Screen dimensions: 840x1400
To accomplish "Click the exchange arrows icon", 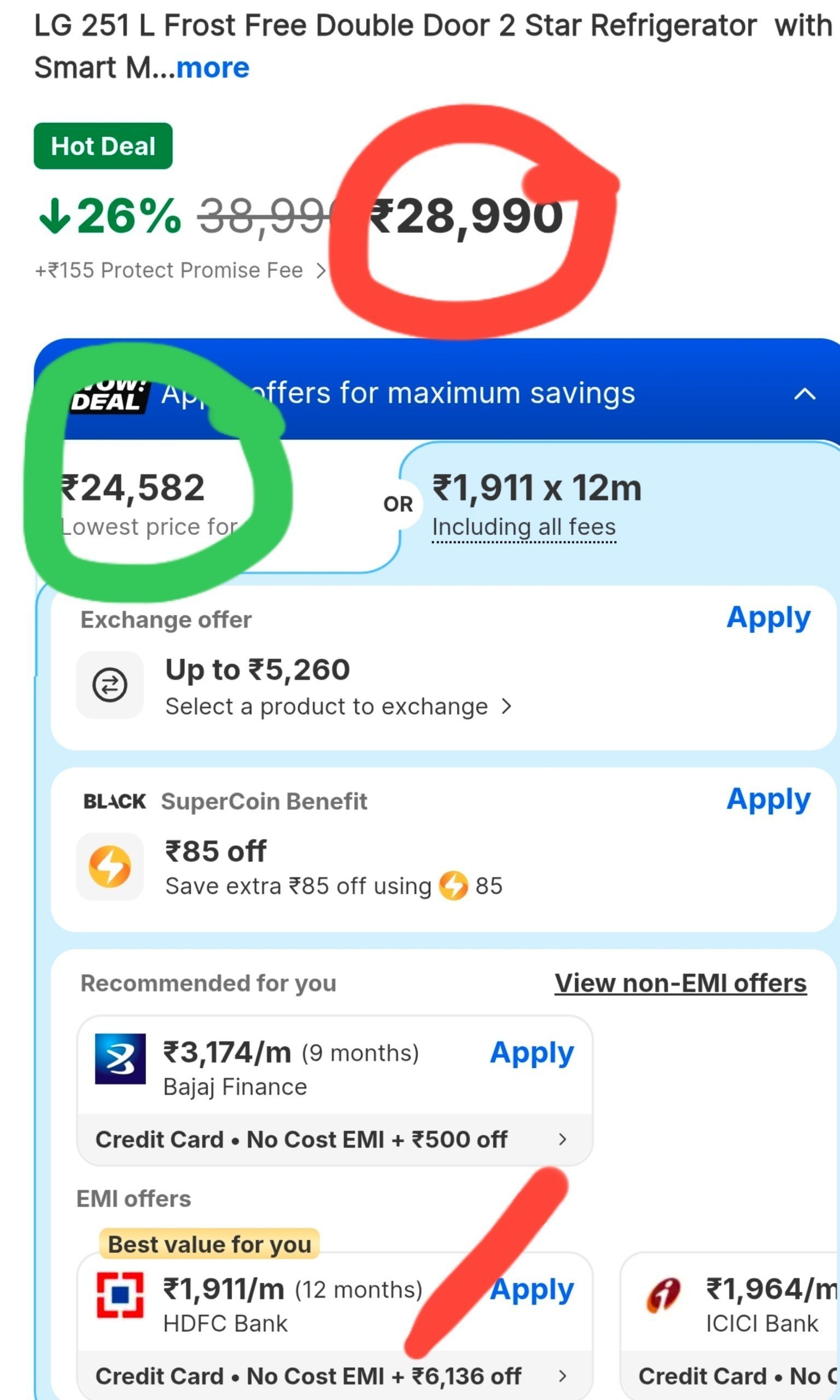I will pyautogui.click(x=110, y=685).
